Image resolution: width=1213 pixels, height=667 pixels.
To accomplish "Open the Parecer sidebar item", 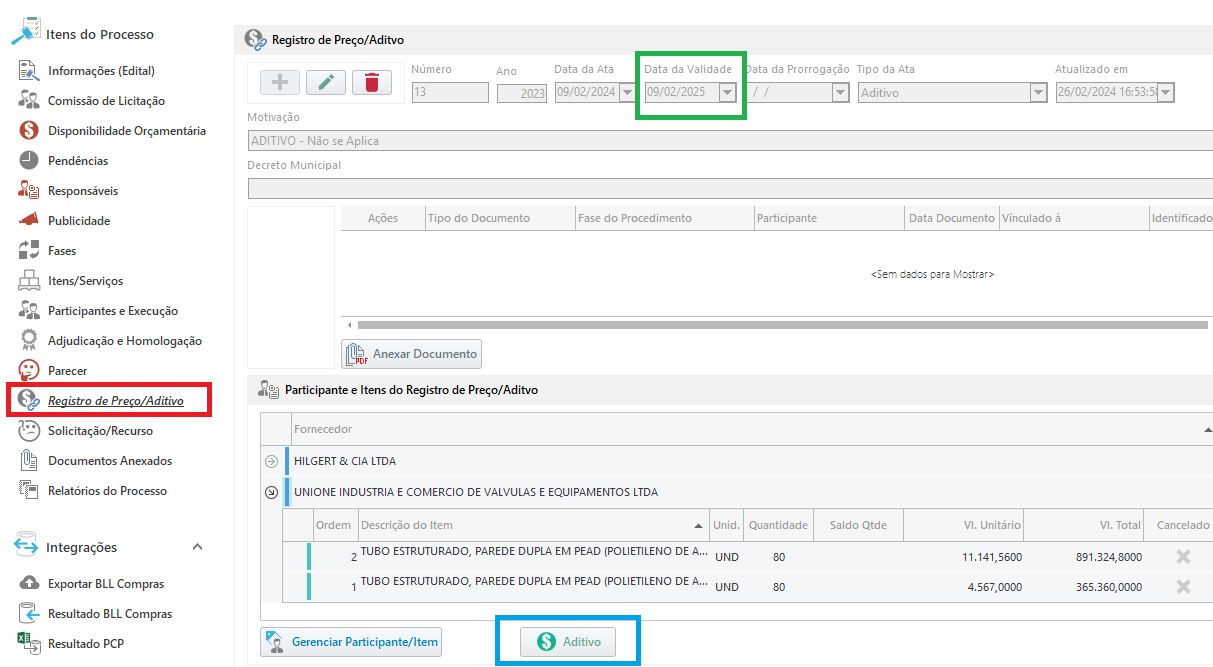I will click(x=67, y=371).
